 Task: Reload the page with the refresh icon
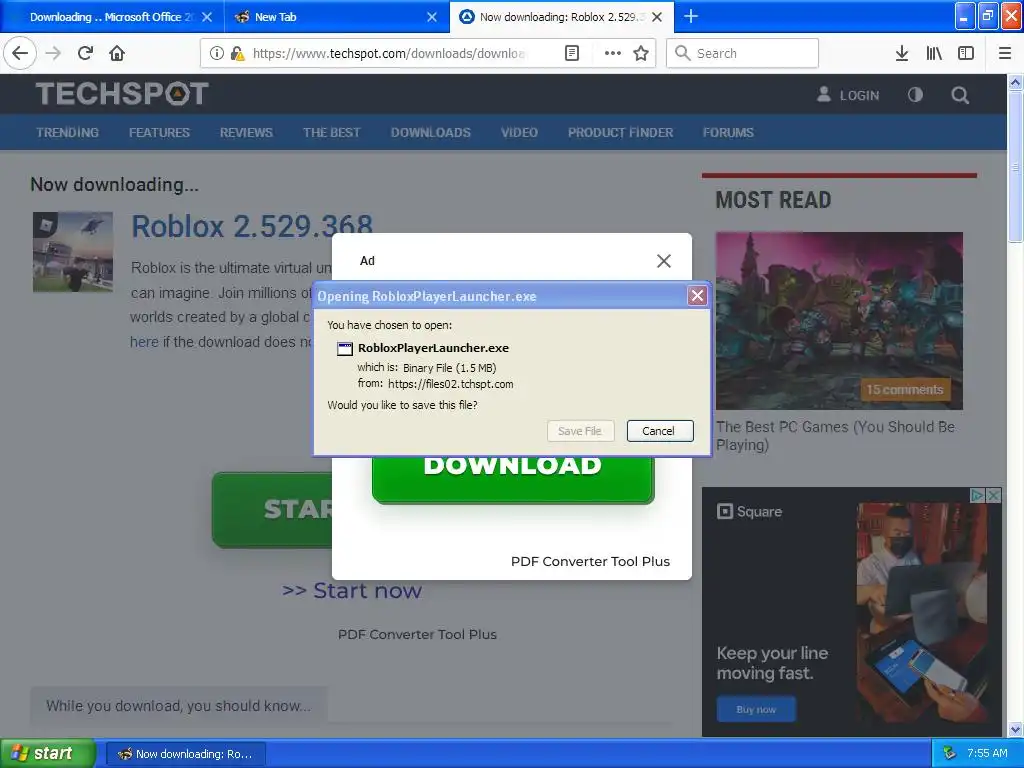(85, 53)
